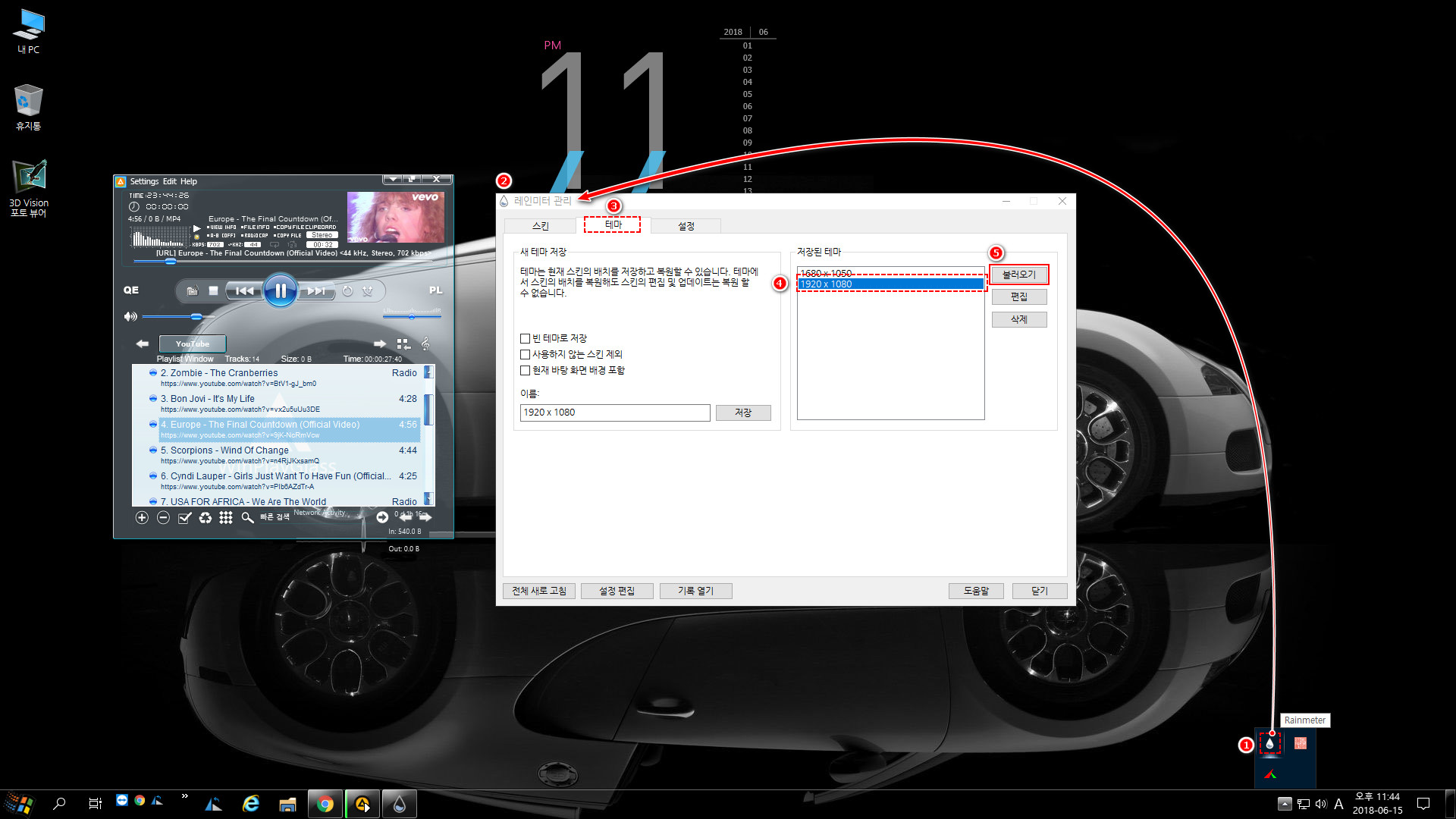Click the Stereo mode indicator

tap(322, 235)
